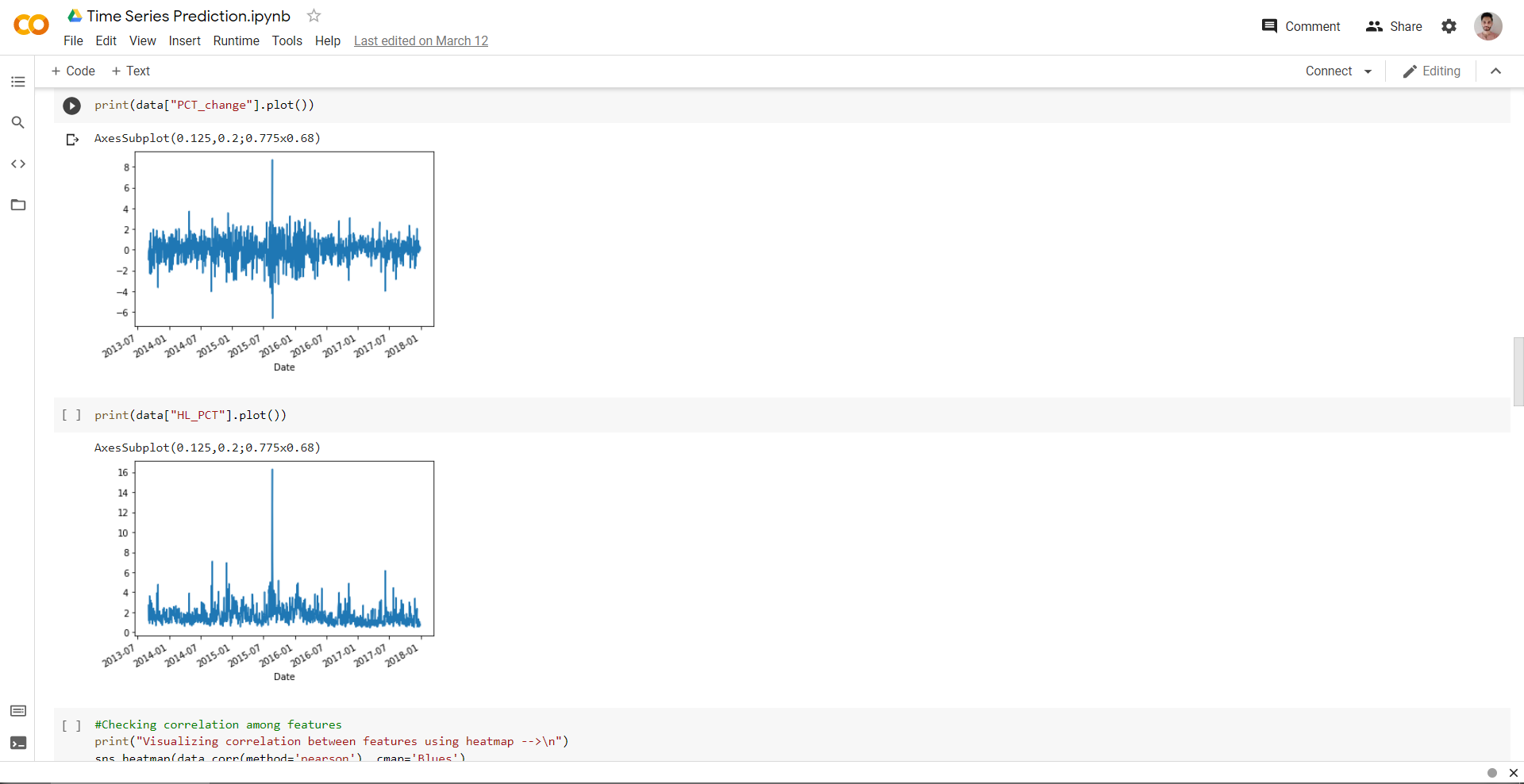The image size is (1524, 784).
Task: Add a new Text cell
Action: (131, 71)
